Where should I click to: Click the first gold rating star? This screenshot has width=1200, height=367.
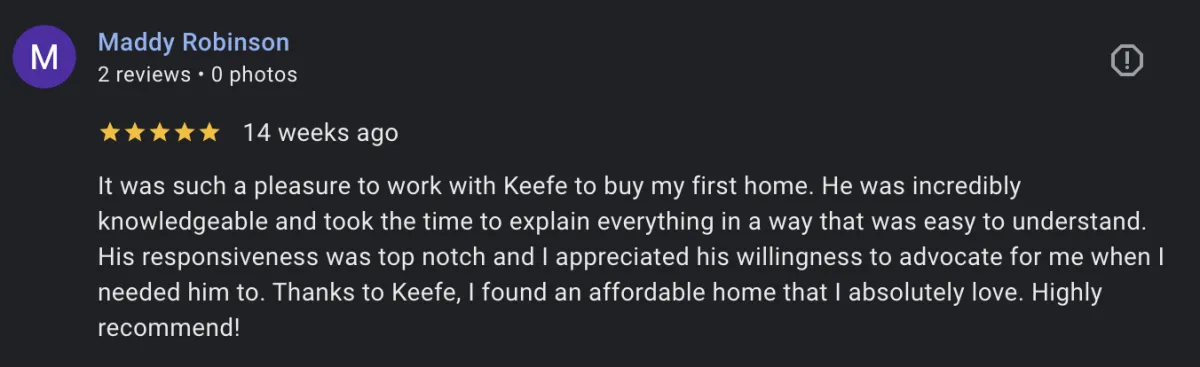point(110,133)
